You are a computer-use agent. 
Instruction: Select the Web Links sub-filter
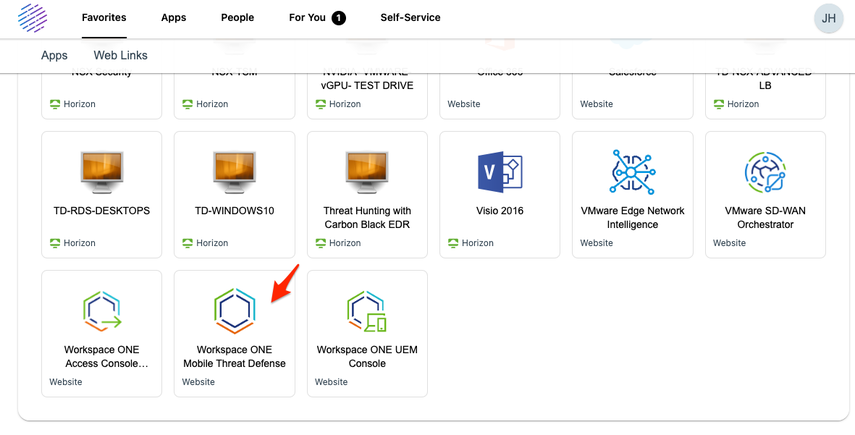[x=120, y=56]
